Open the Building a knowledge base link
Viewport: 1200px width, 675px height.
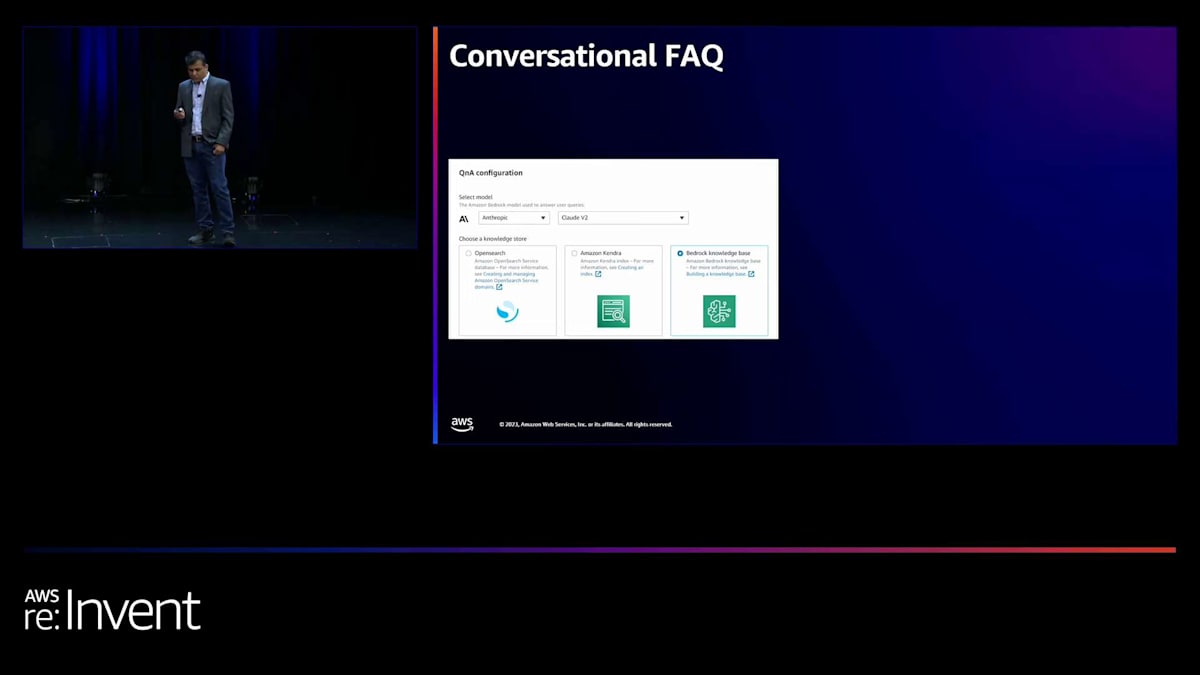tap(716, 274)
